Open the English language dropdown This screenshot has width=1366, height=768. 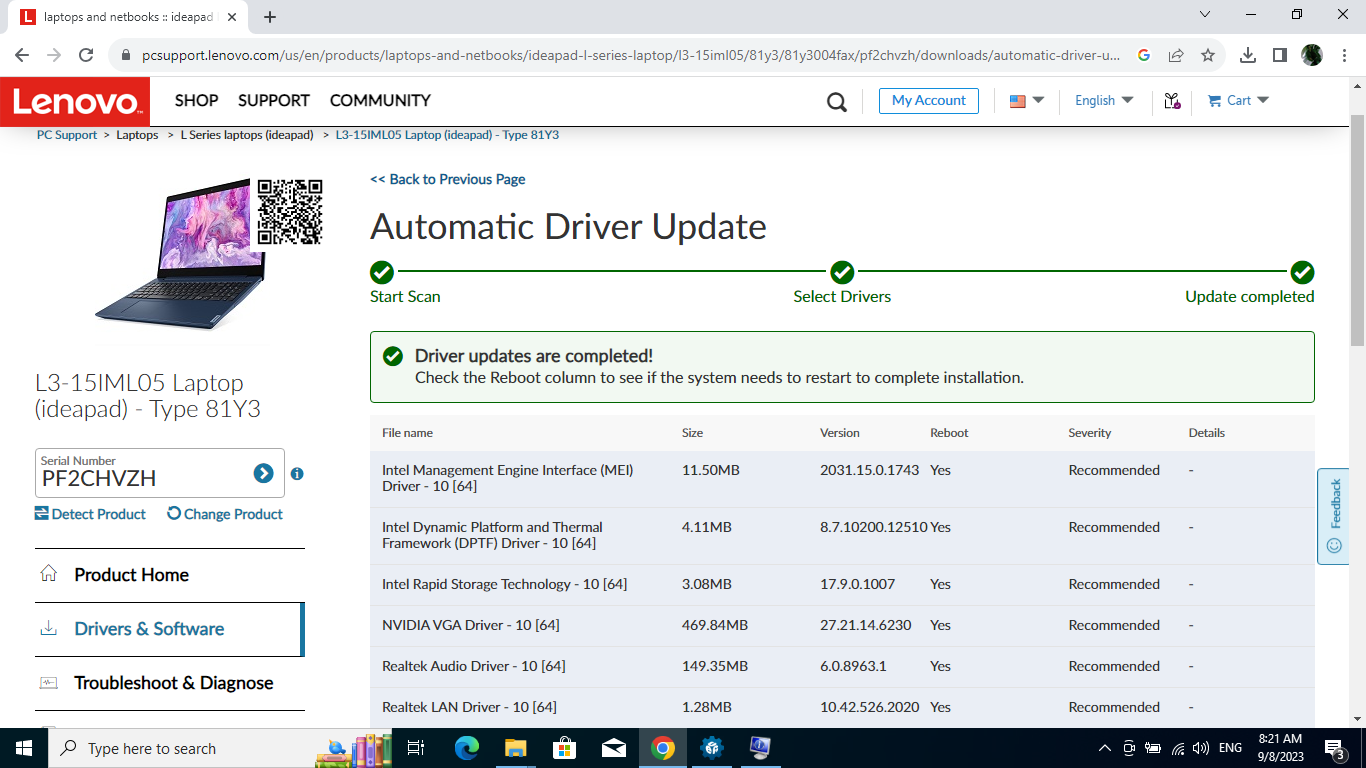pos(1104,100)
